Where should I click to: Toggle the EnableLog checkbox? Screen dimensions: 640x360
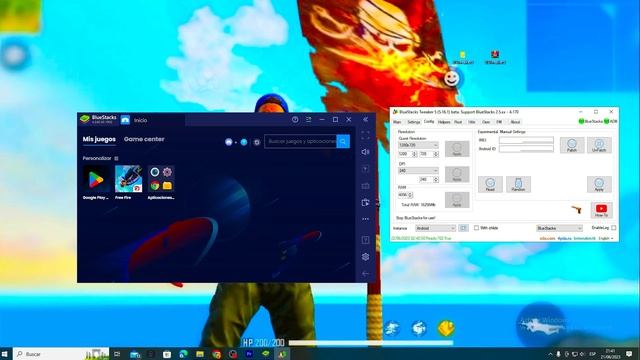point(613,228)
